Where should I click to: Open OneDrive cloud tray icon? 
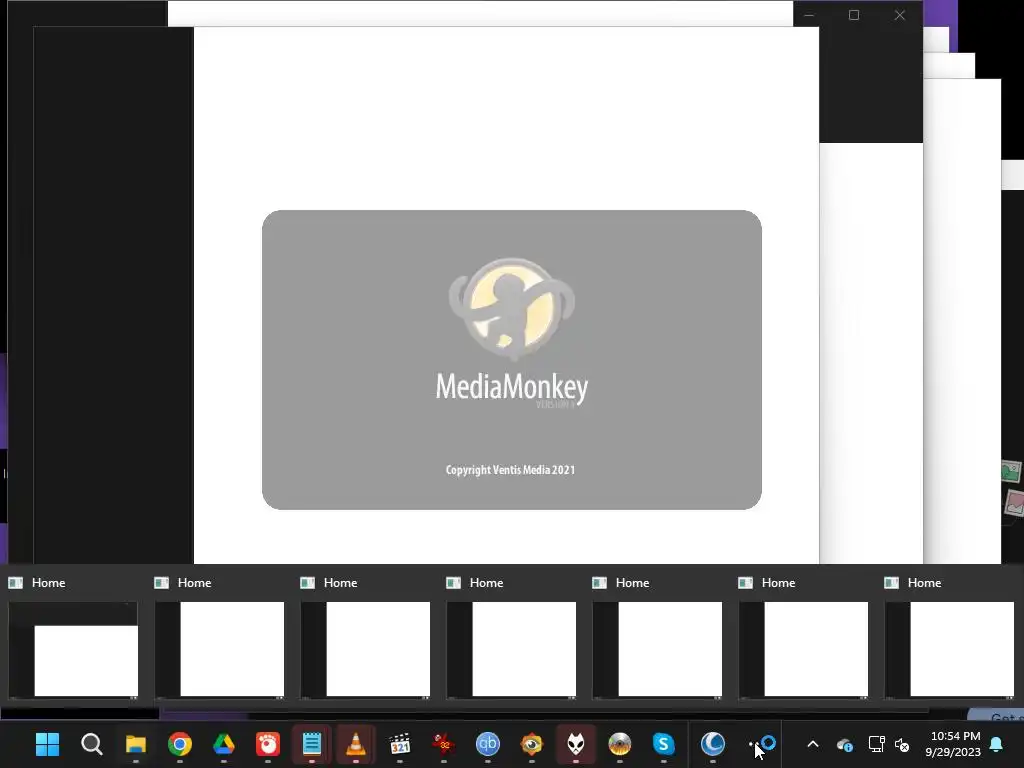844,744
